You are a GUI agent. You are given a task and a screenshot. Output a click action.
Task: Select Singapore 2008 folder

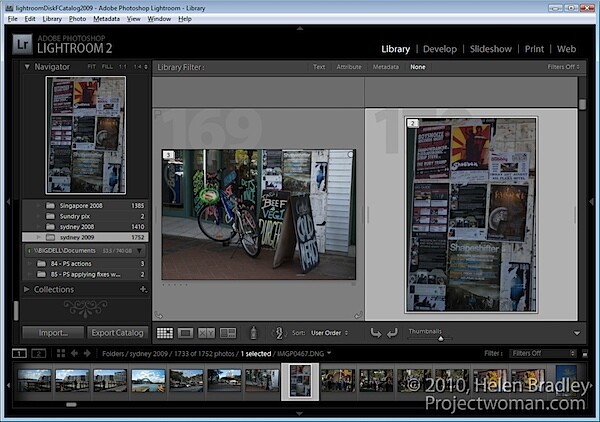click(86, 205)
